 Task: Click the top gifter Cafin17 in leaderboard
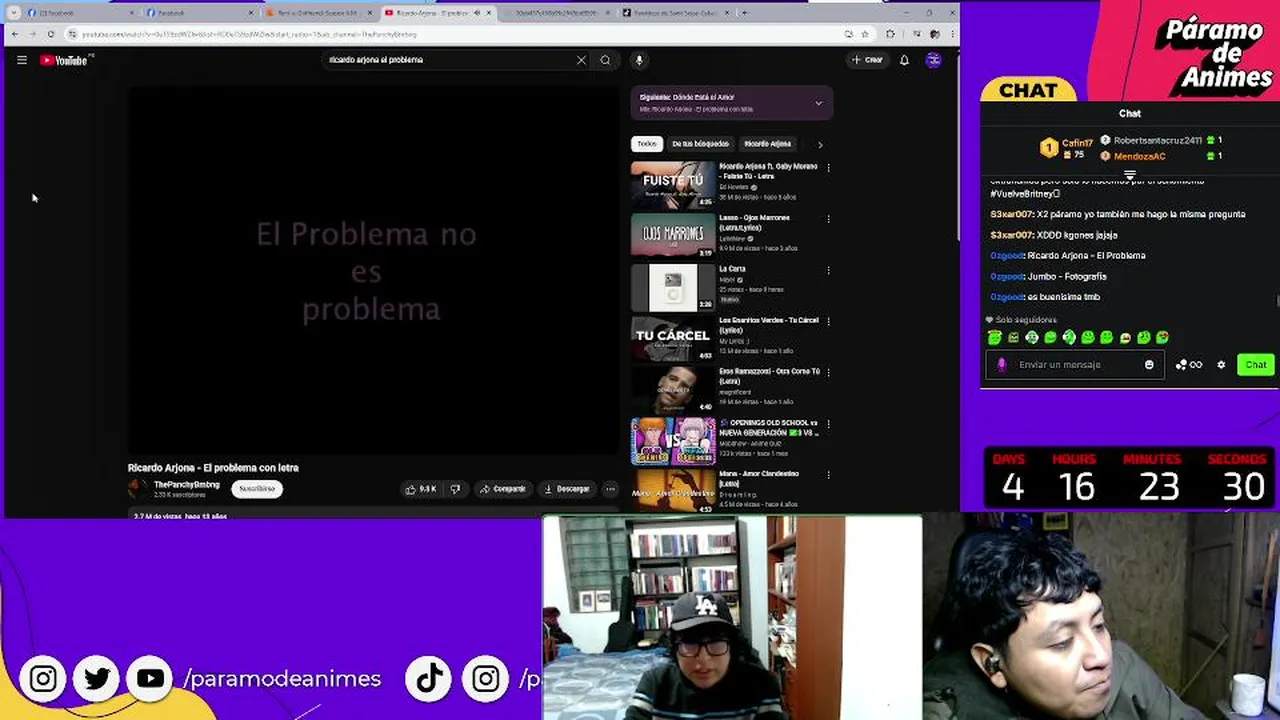pyautogui.click(x=1077, y=144)
